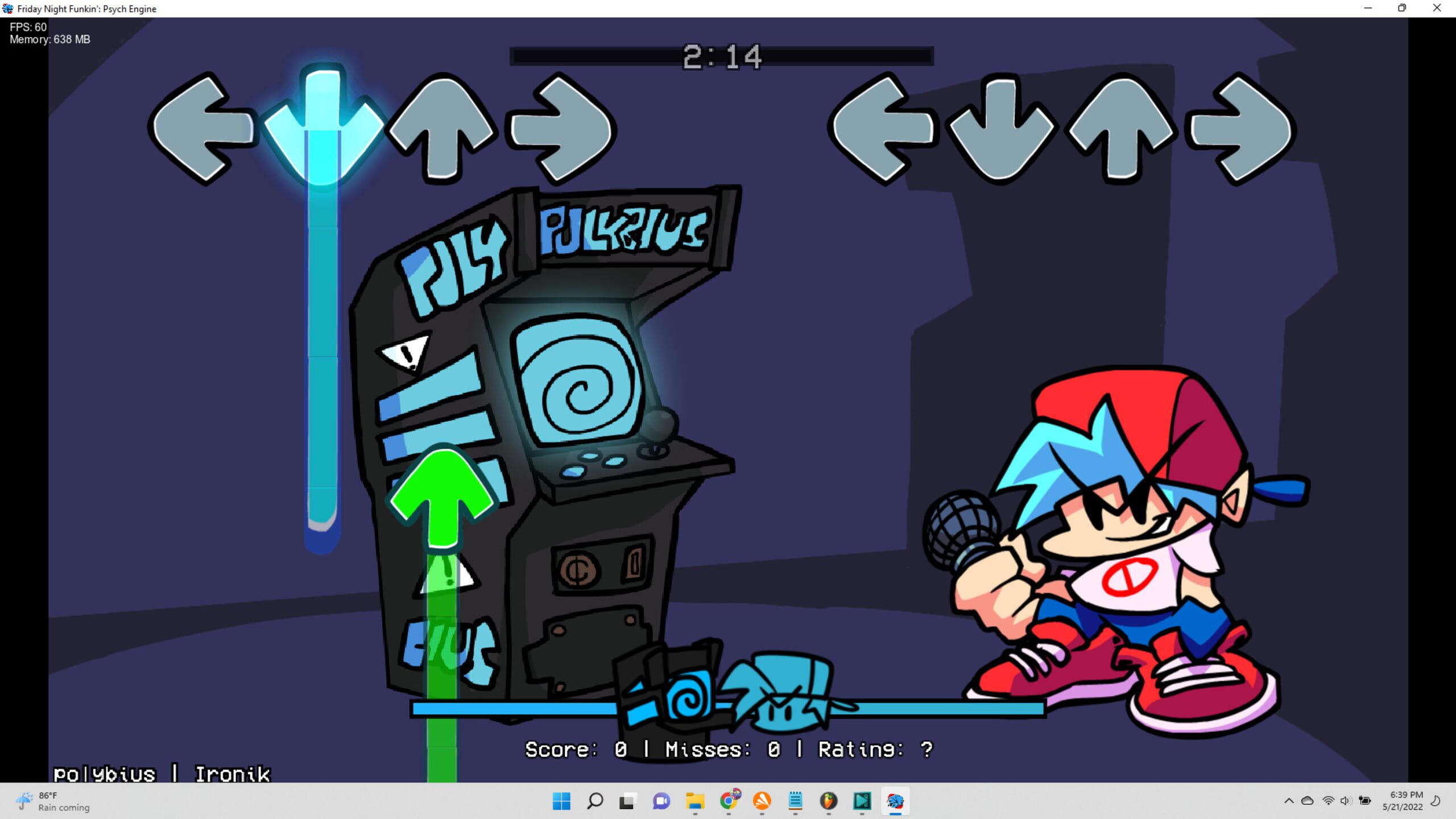Open the Windows Start menu
The image size is (1456, 819).
pos(561,802)
